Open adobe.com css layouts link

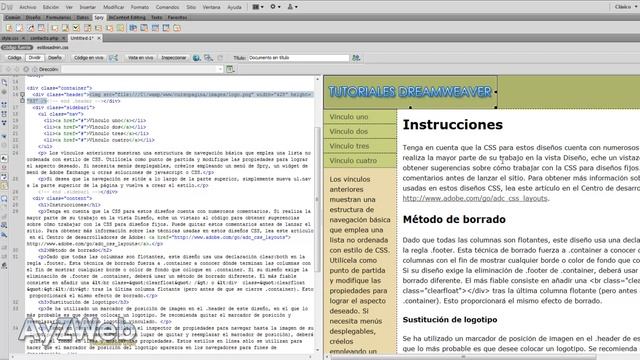(x=475, y=198)
